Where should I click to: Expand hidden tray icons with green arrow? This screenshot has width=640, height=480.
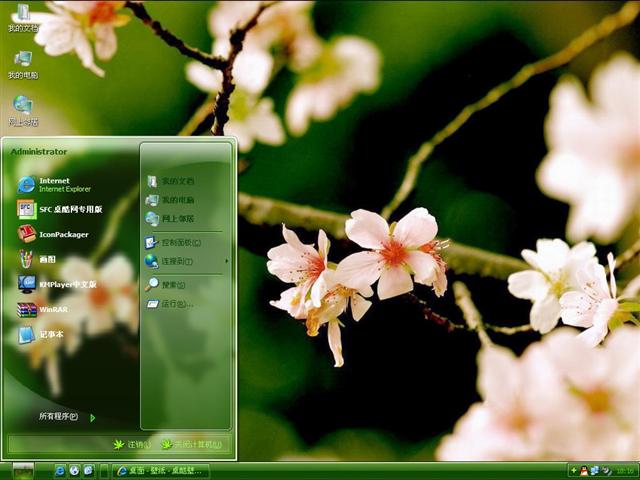[573, 471]
